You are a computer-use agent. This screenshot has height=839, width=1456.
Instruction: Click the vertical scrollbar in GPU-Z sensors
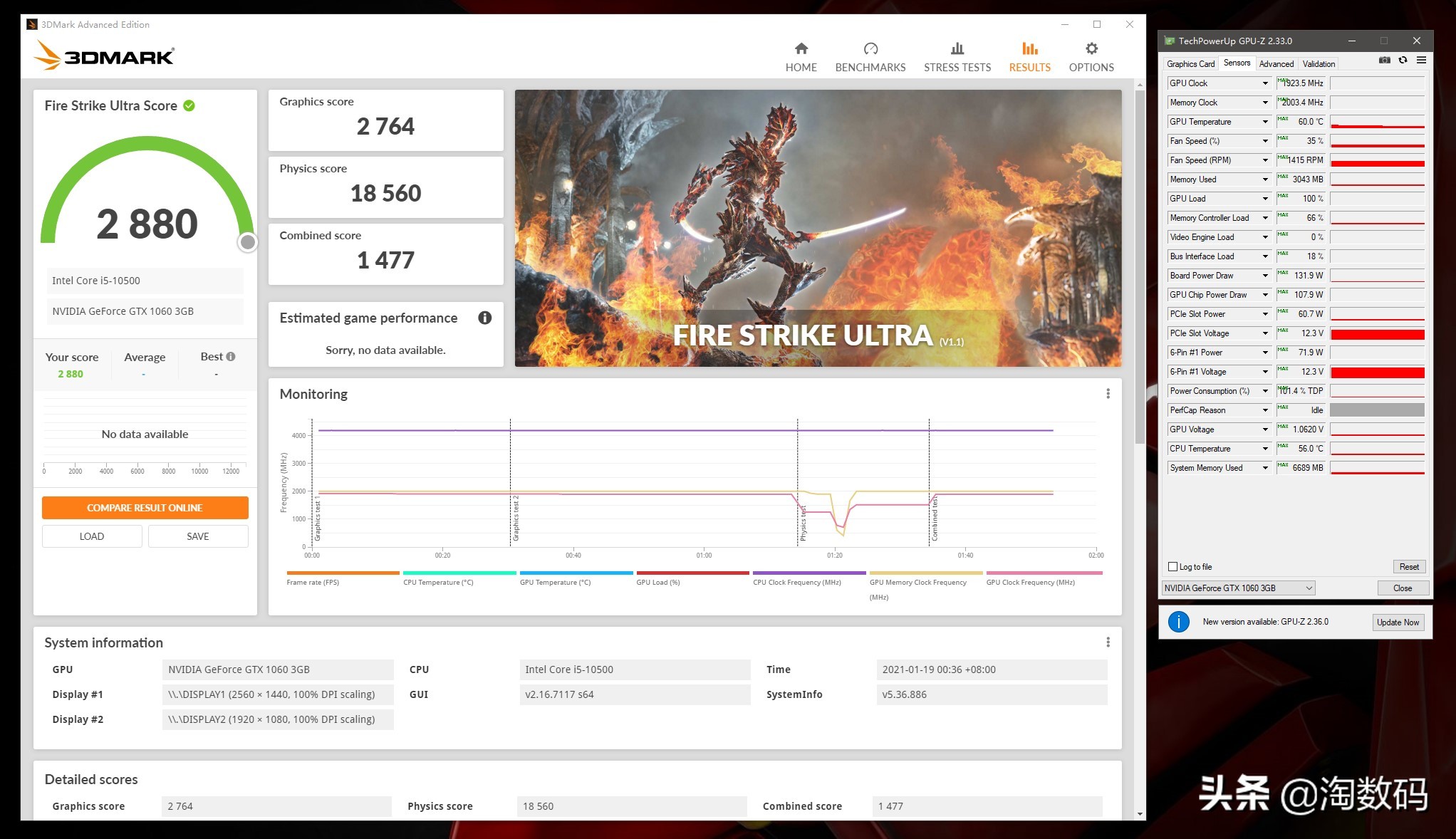pos(1428,285)
